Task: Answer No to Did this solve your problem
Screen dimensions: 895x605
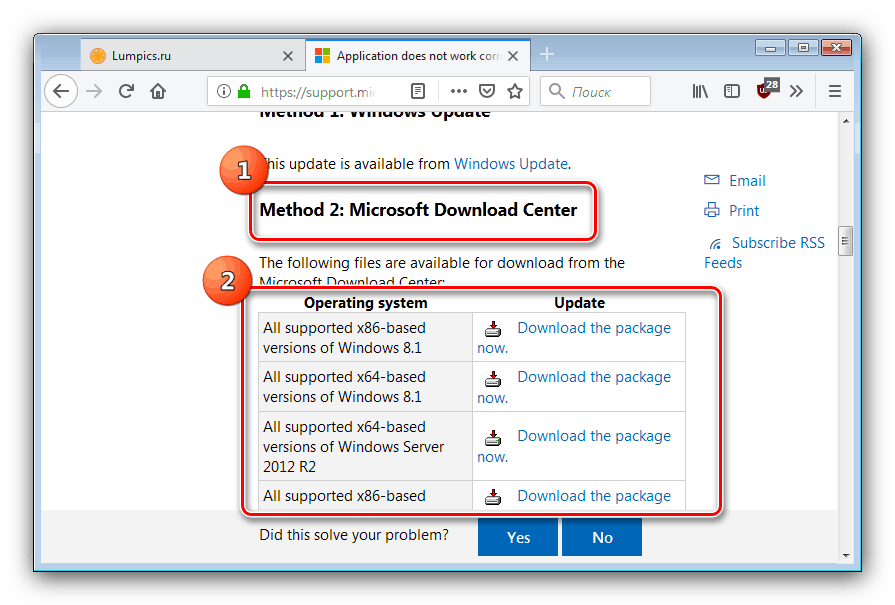Action: point(602,537)
